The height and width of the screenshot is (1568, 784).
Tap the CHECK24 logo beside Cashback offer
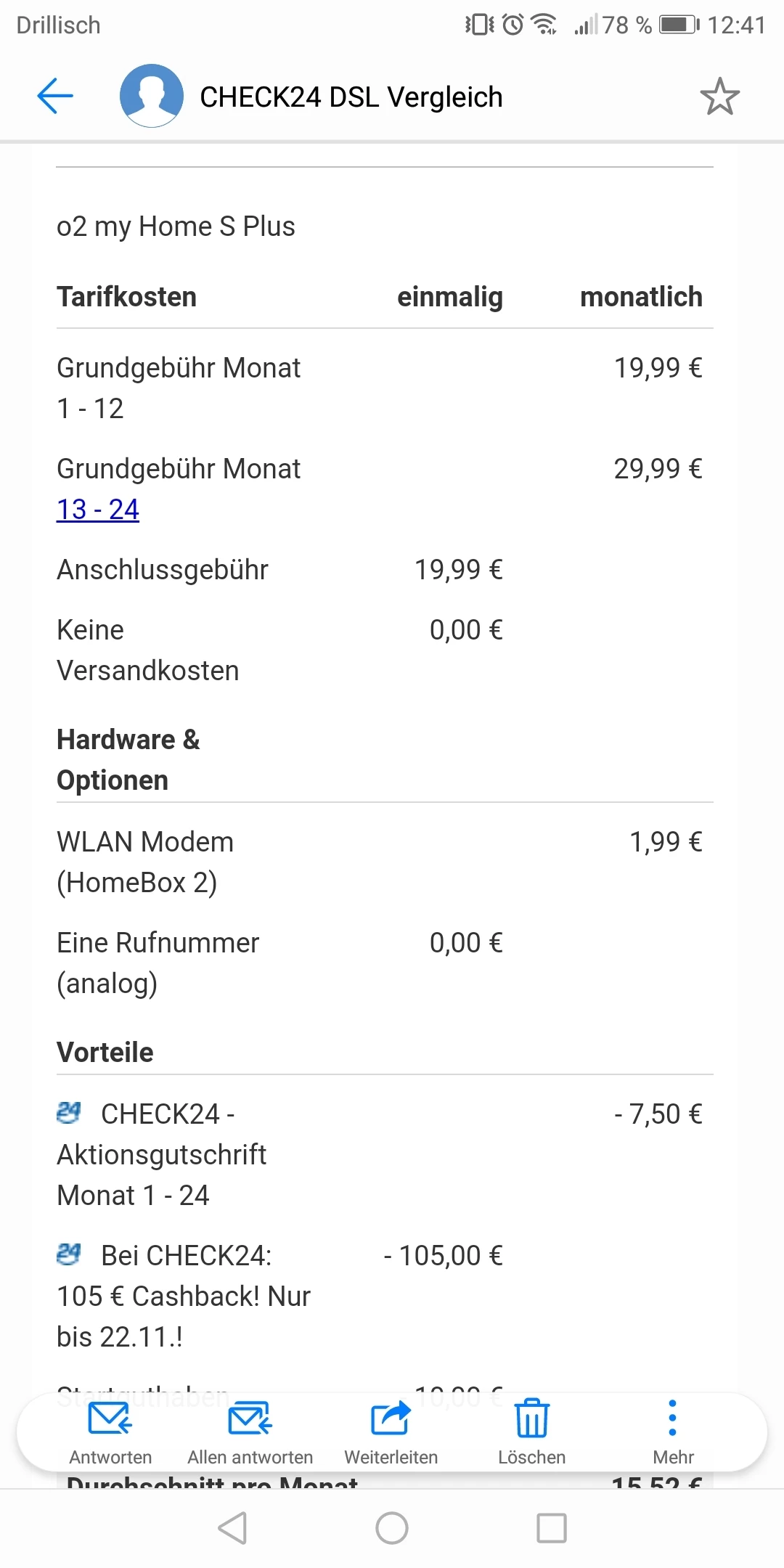click(69, 1254)
